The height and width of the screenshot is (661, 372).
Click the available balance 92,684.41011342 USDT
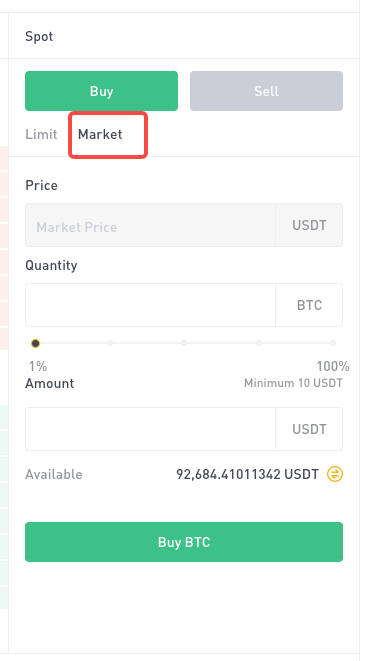(x=247, y=474)
